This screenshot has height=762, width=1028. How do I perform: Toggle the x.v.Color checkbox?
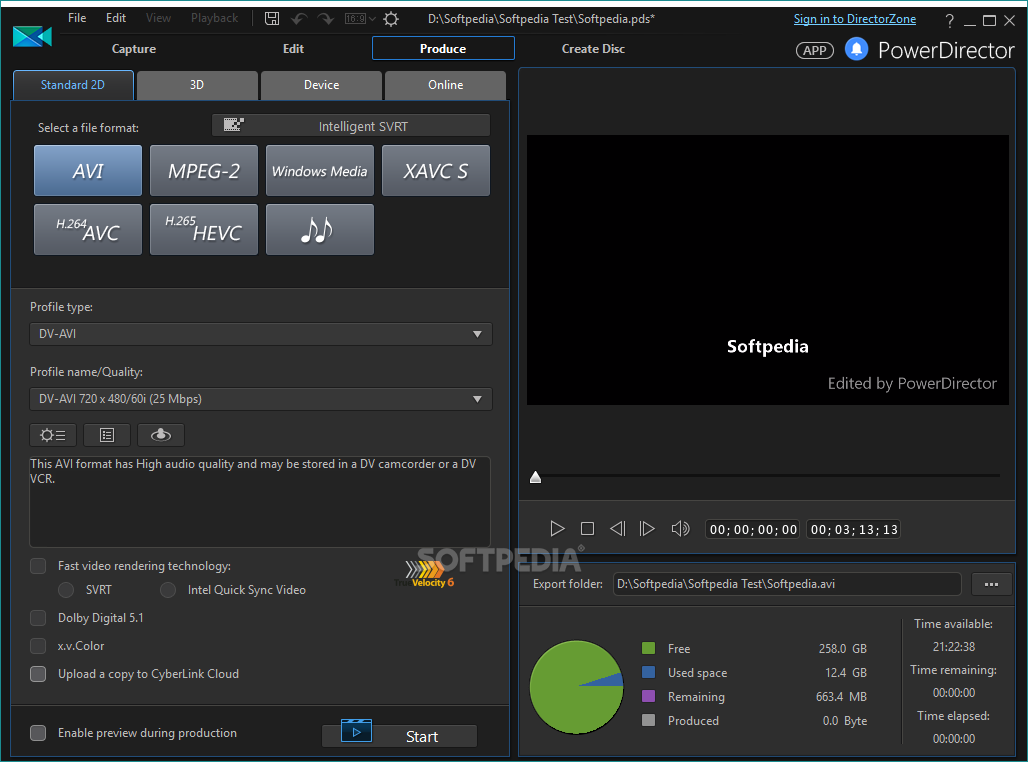pyautogui.click(x=38, y=646)
